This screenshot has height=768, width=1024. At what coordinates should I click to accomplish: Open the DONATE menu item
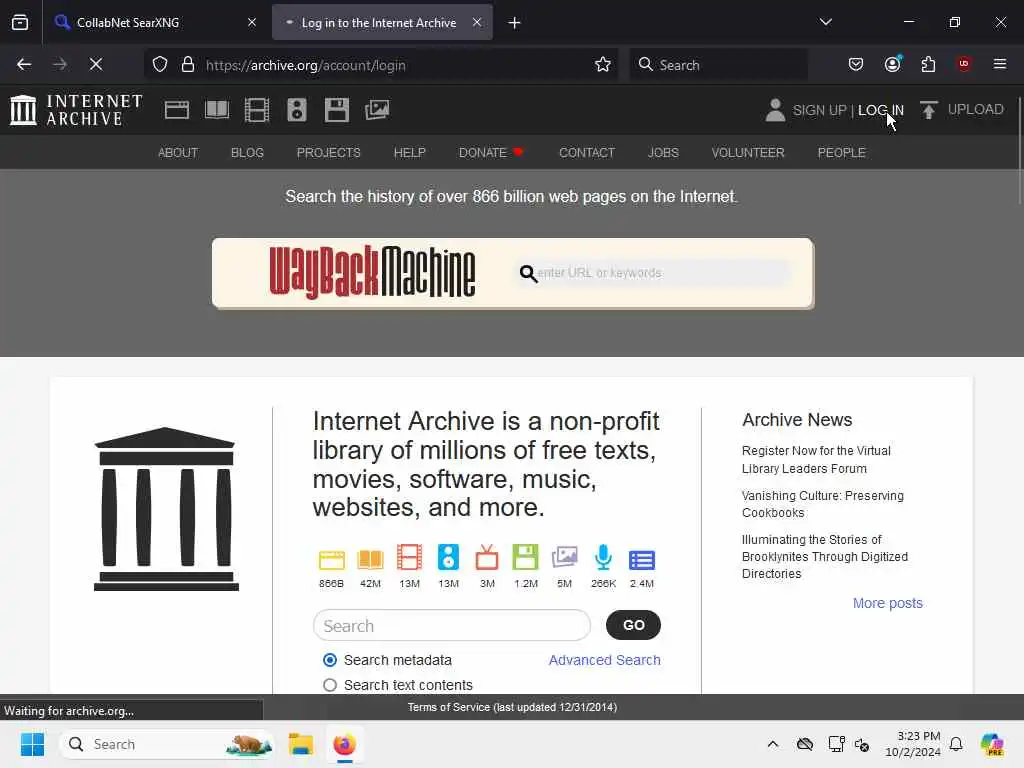point(490,153)
